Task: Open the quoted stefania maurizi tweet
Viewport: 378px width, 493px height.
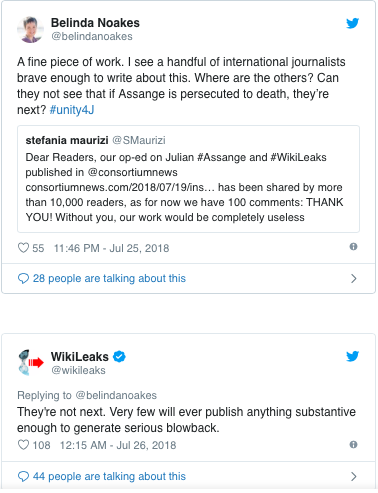Action: click(x=188, y=179)
